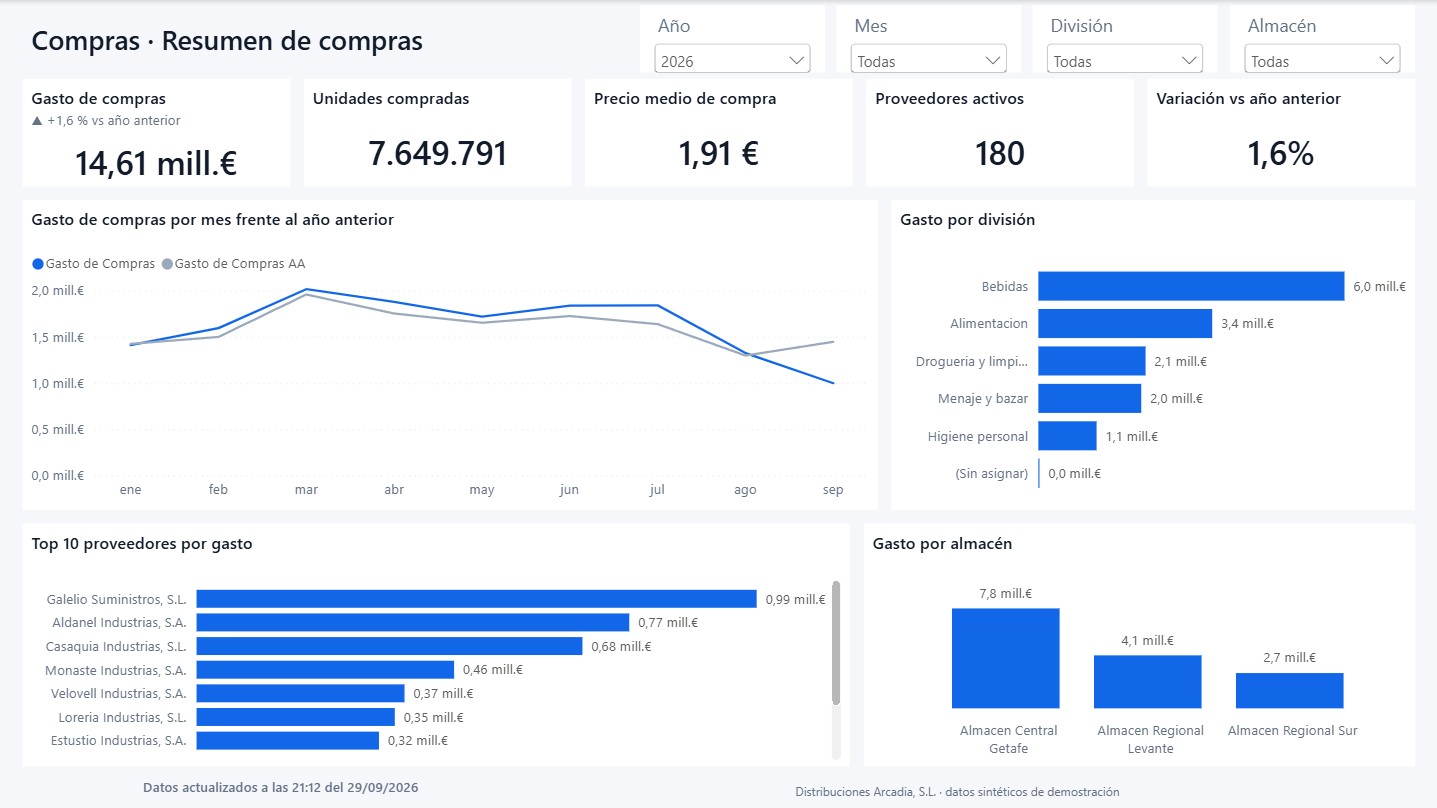The width and height of the screenshot is (1437, 808).
Task: Click the 7.649.791 unidades compradas value
Action: pyautogui.click(x=437, y=154)
